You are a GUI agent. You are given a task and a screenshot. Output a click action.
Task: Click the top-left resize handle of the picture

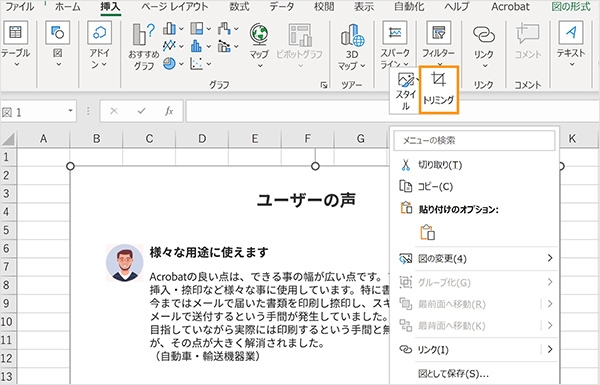(x=70, y=166)
